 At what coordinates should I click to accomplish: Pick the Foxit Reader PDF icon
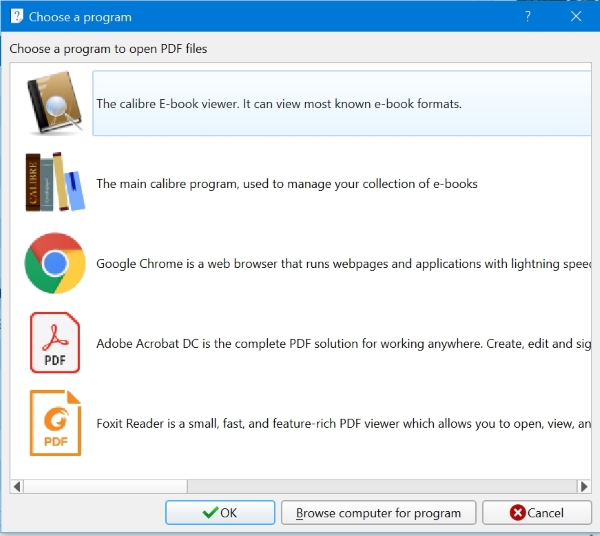click(x=55, y=423)
